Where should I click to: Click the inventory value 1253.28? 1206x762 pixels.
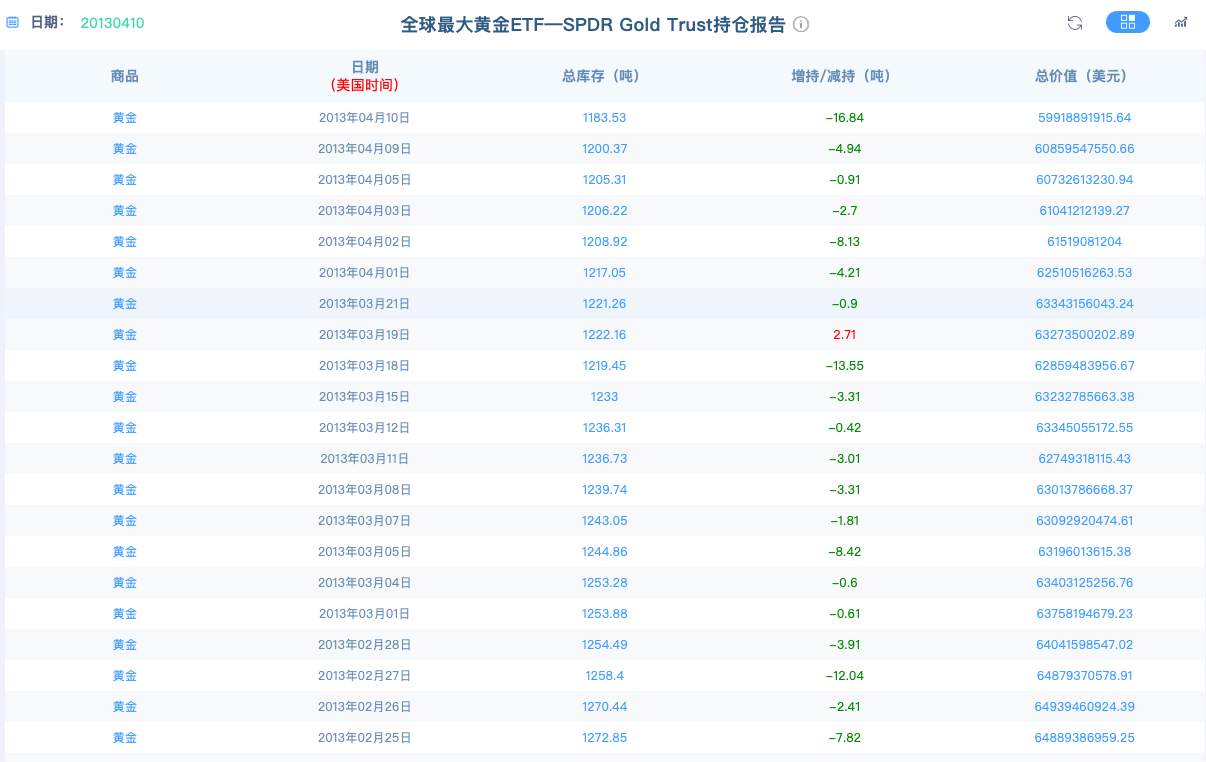(604, 583)
